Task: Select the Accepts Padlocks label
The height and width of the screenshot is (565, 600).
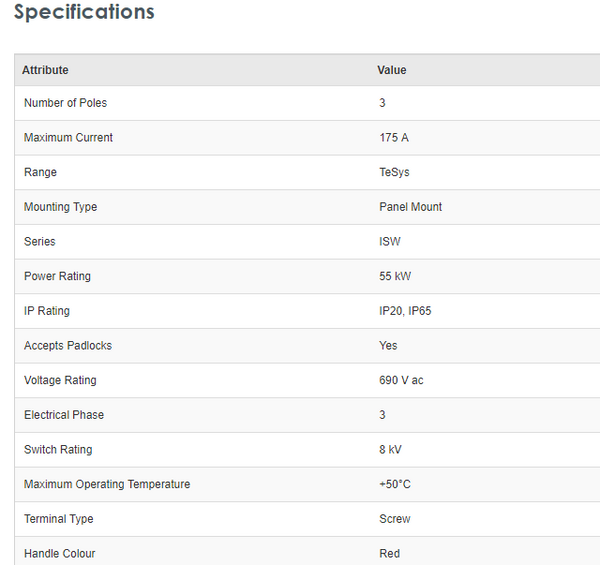Action: [68, 346]
